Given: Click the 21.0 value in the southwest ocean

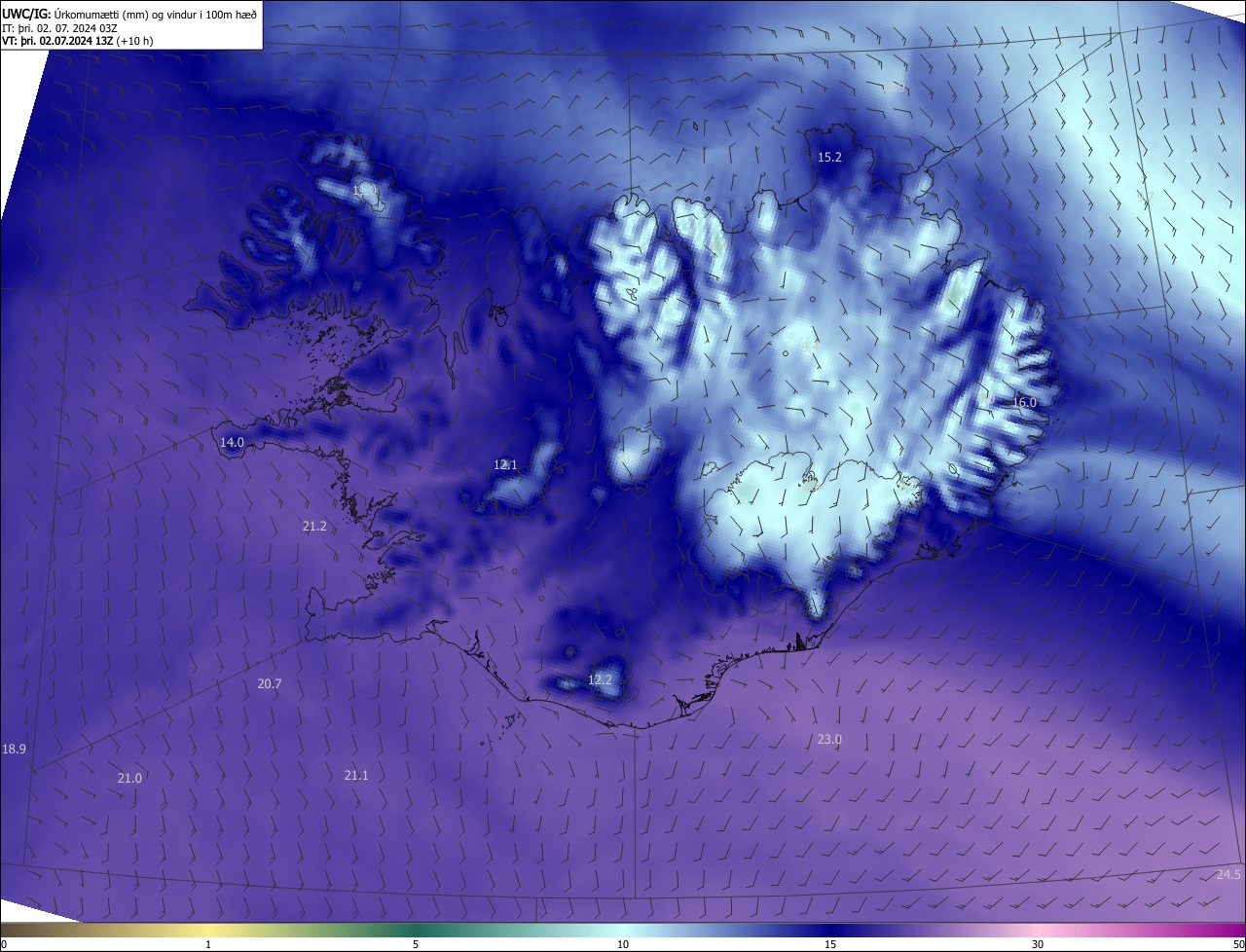Looking at the screenshot, I should click(x=129, y=778).
